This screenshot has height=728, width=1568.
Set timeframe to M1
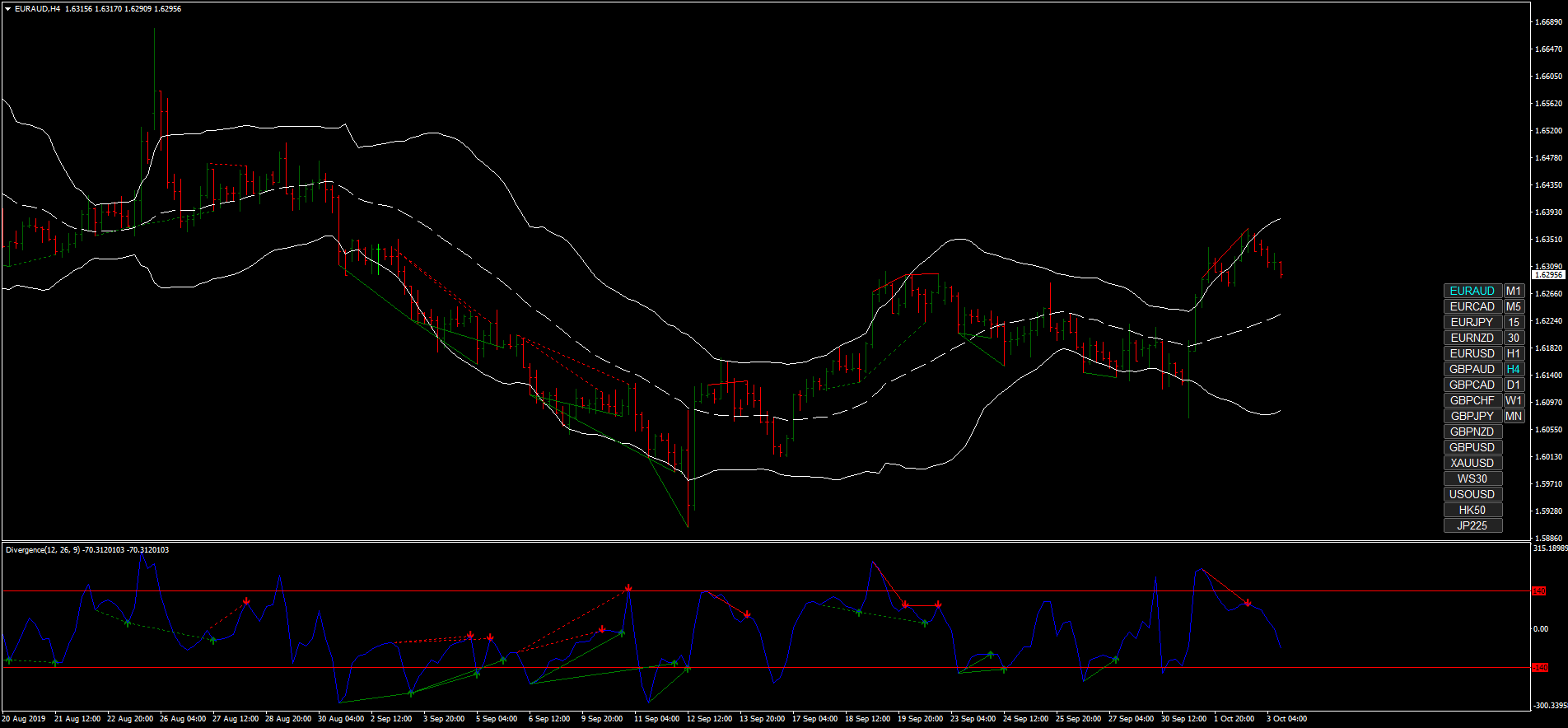(1514, 291)
